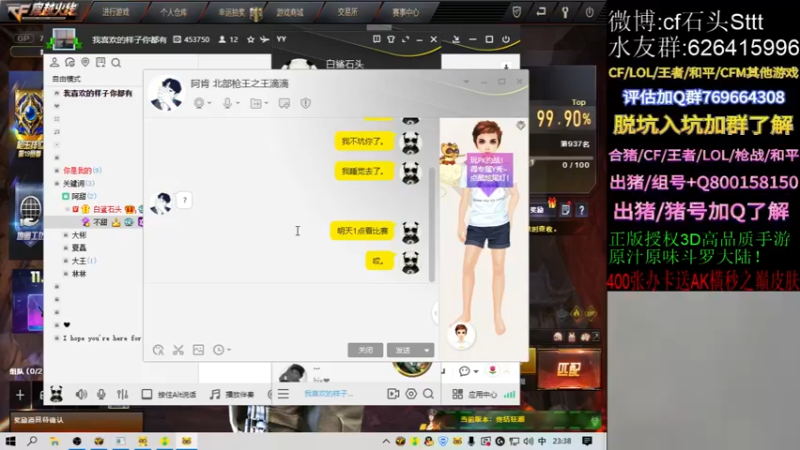The image size is (800, 450).
Task: Click in the chat message input area
Action: tap(289, 312)
